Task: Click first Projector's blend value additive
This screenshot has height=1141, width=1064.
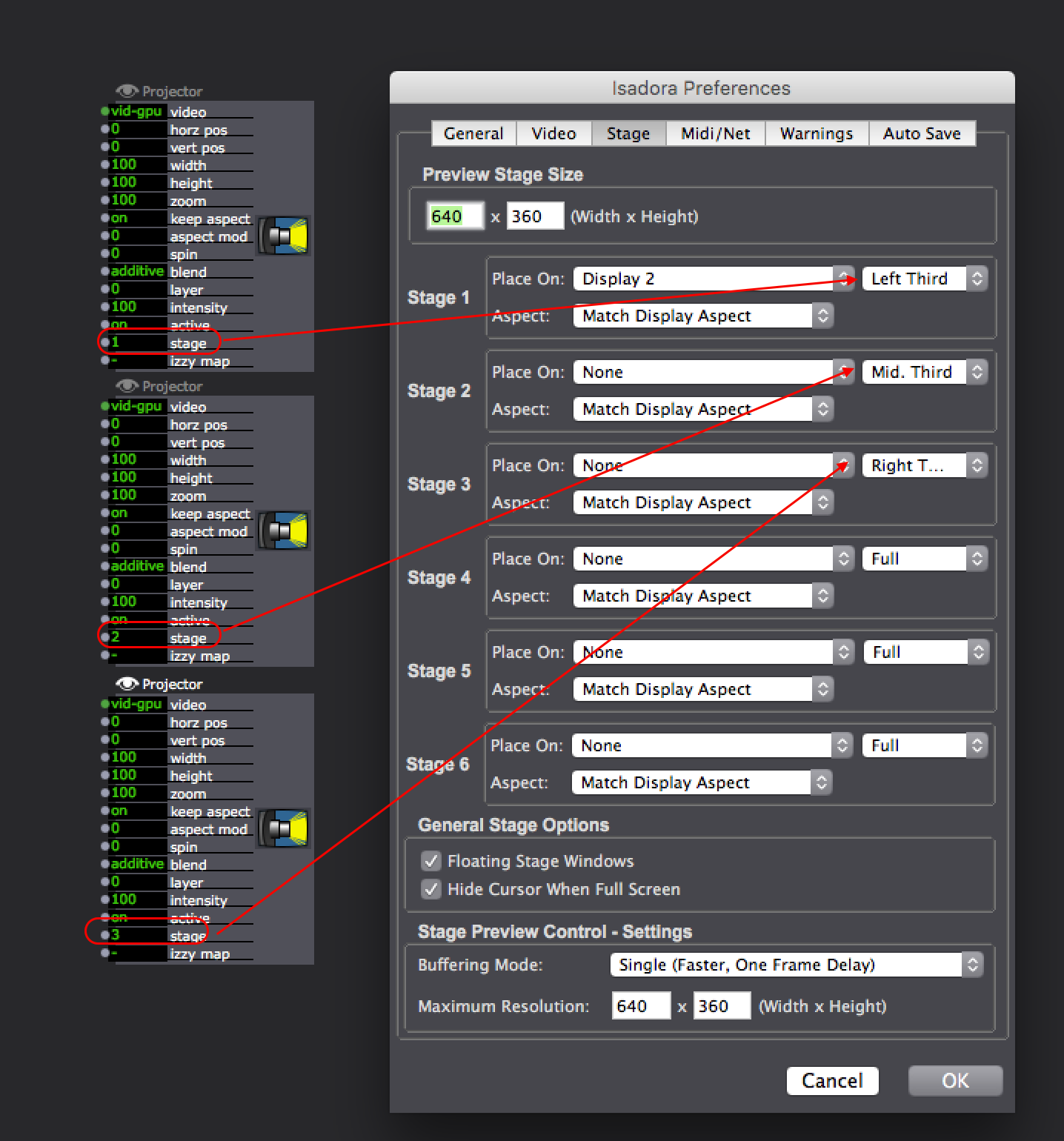Action: coord(138,271)
